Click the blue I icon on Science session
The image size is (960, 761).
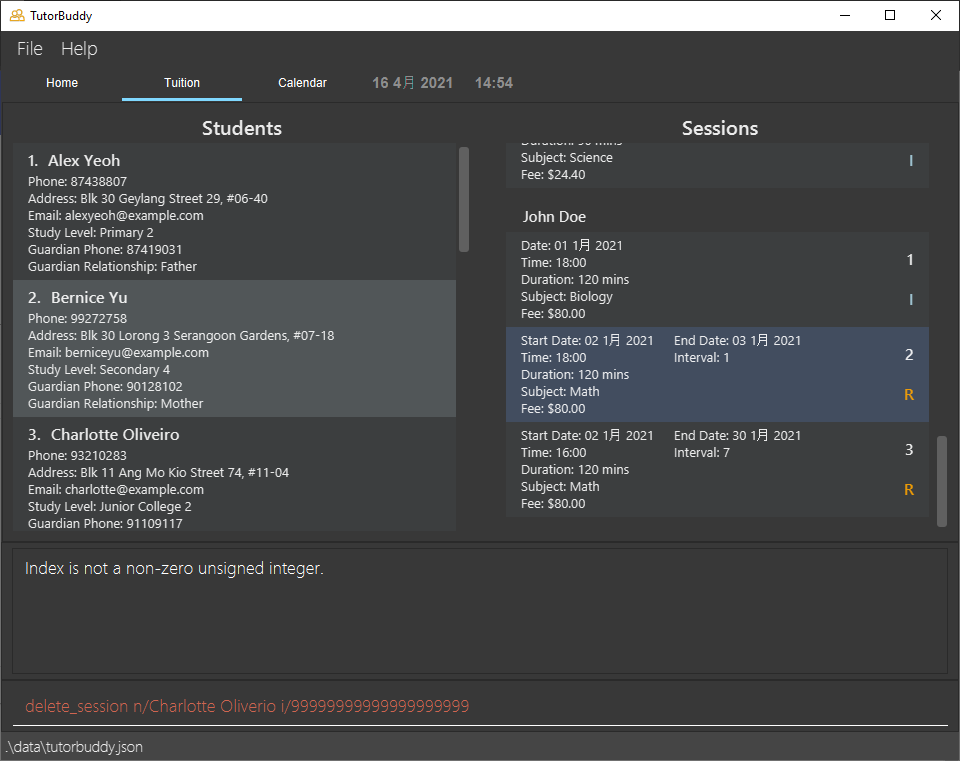click(911, 160)
